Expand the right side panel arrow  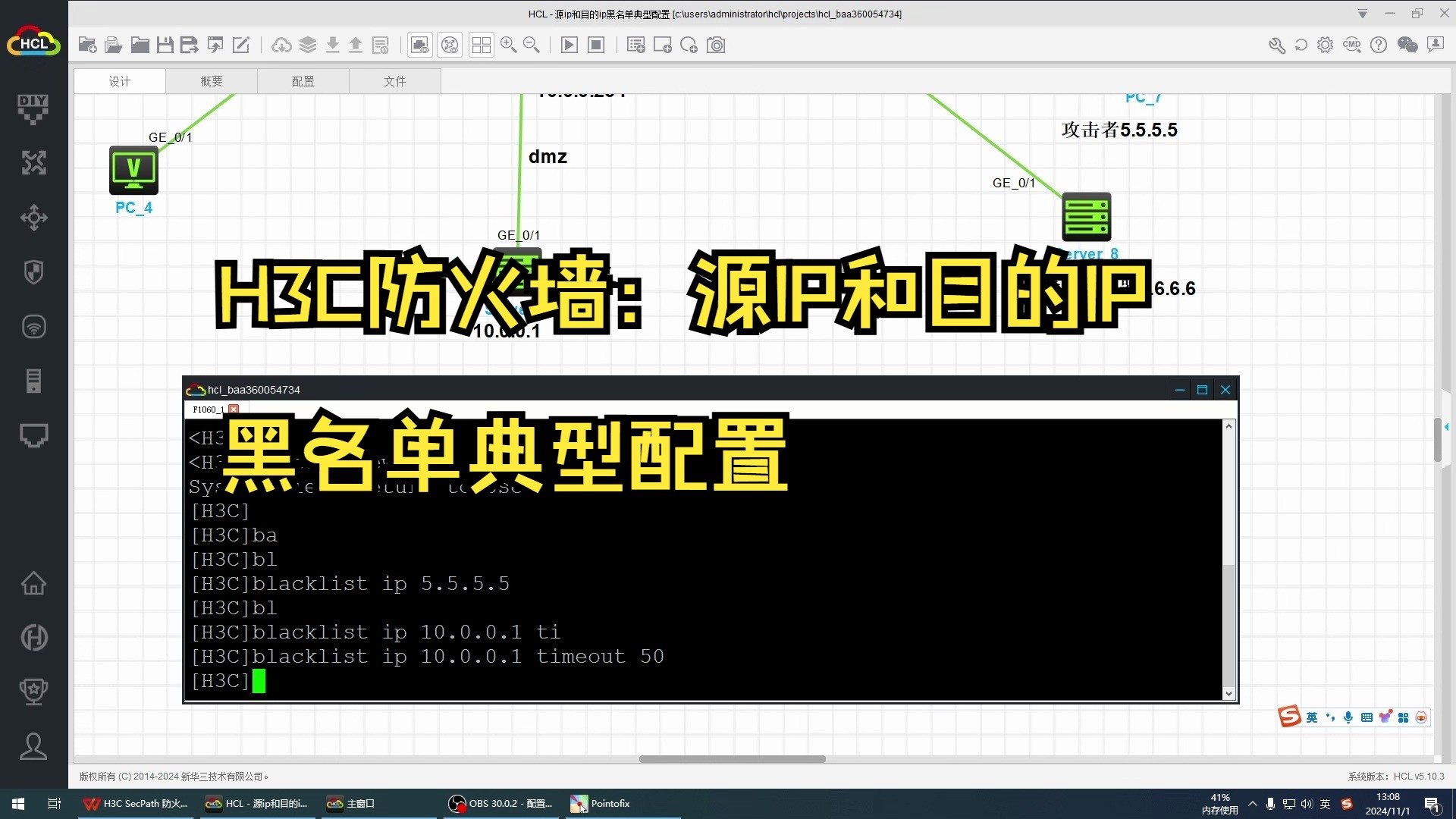click(x=1446, y=427)
